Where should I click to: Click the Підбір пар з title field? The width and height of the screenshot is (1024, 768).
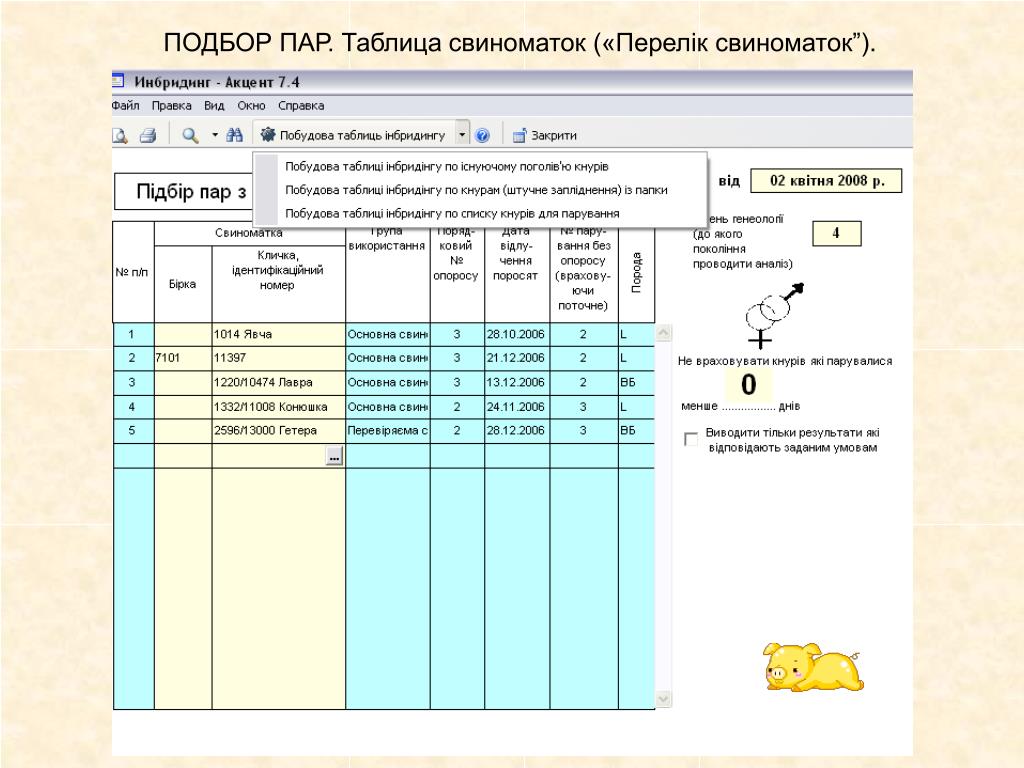[x=184, y=192]
